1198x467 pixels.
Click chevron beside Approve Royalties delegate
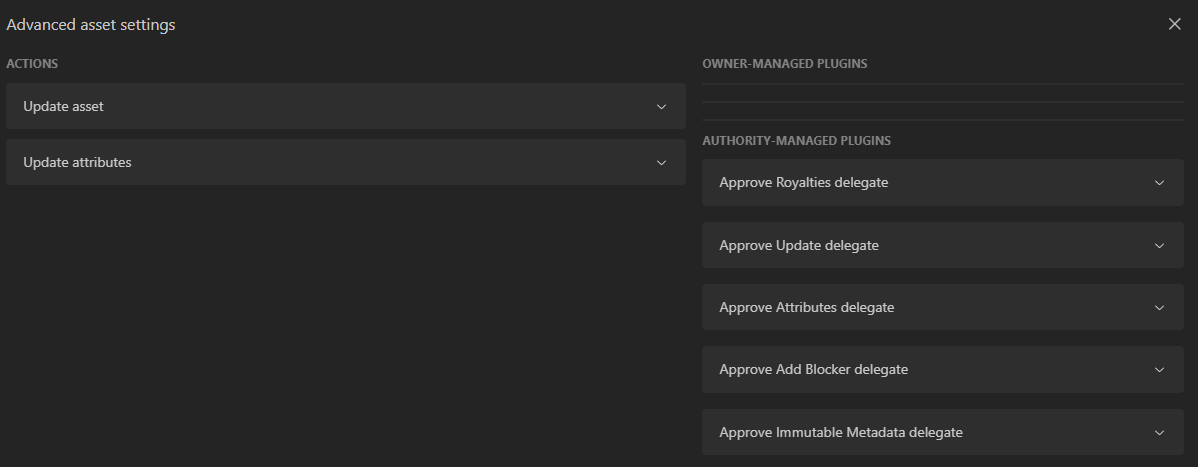coord(1159,183)
